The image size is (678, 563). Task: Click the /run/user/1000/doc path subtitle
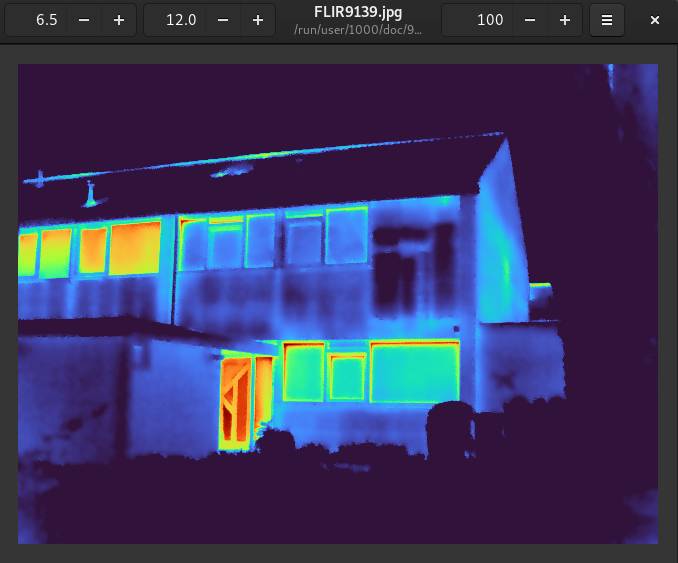pos(358,30)
